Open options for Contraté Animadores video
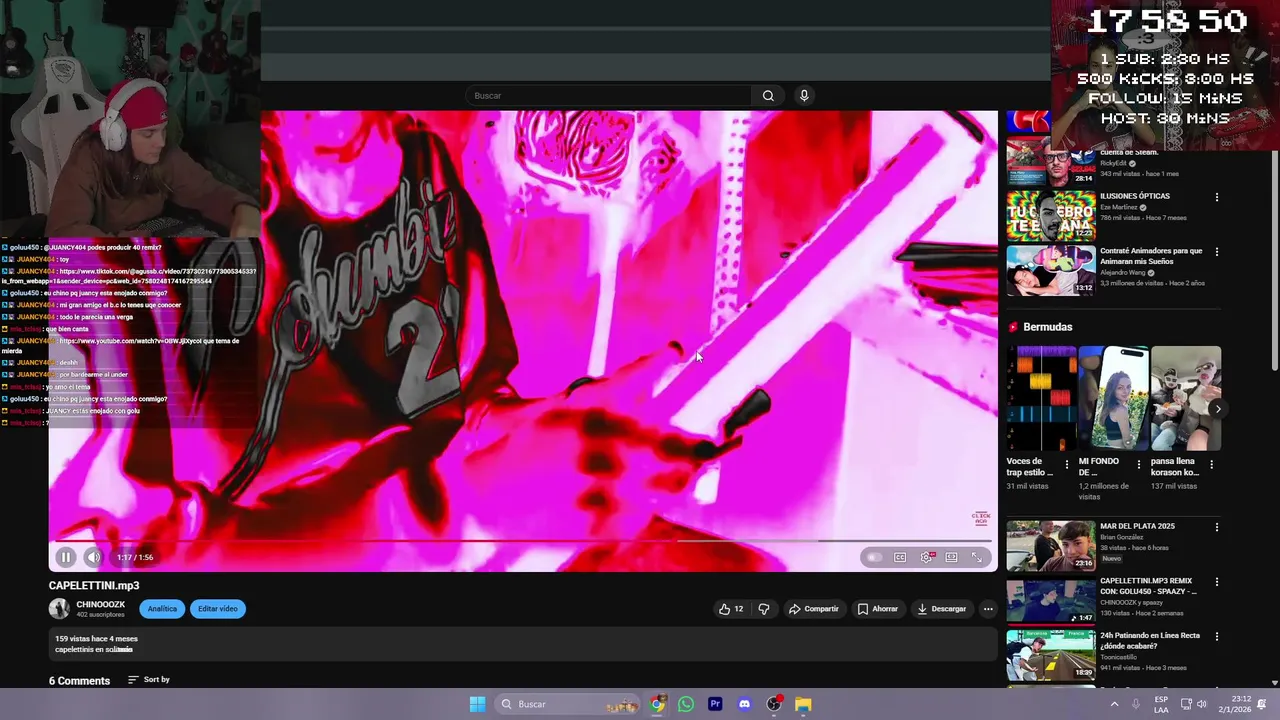This screenshot has height=720, width=1280. click(x=1217, y=252)
